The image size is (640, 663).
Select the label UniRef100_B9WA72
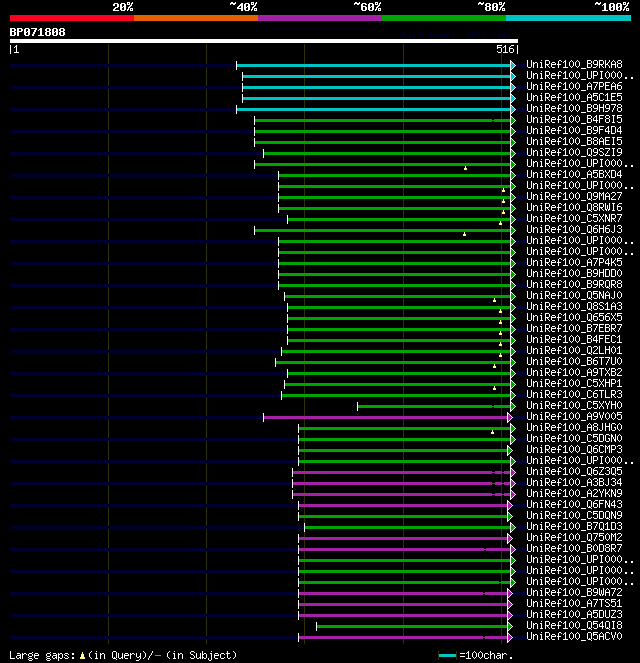pyautogui.click(x=574, y=592)
